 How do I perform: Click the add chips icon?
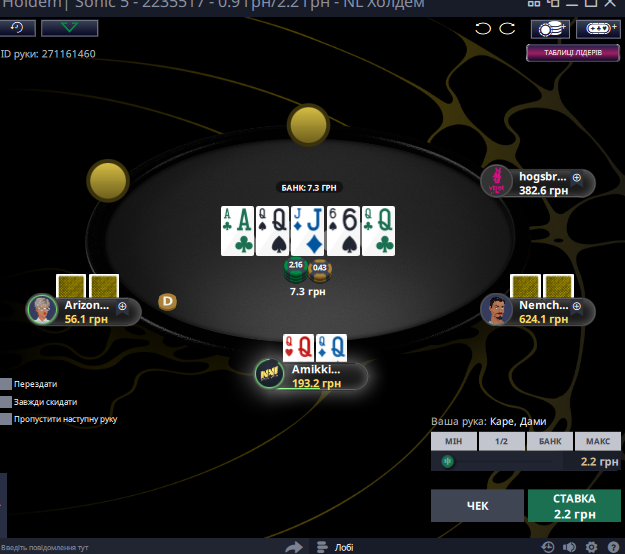(x=550, y=29)
